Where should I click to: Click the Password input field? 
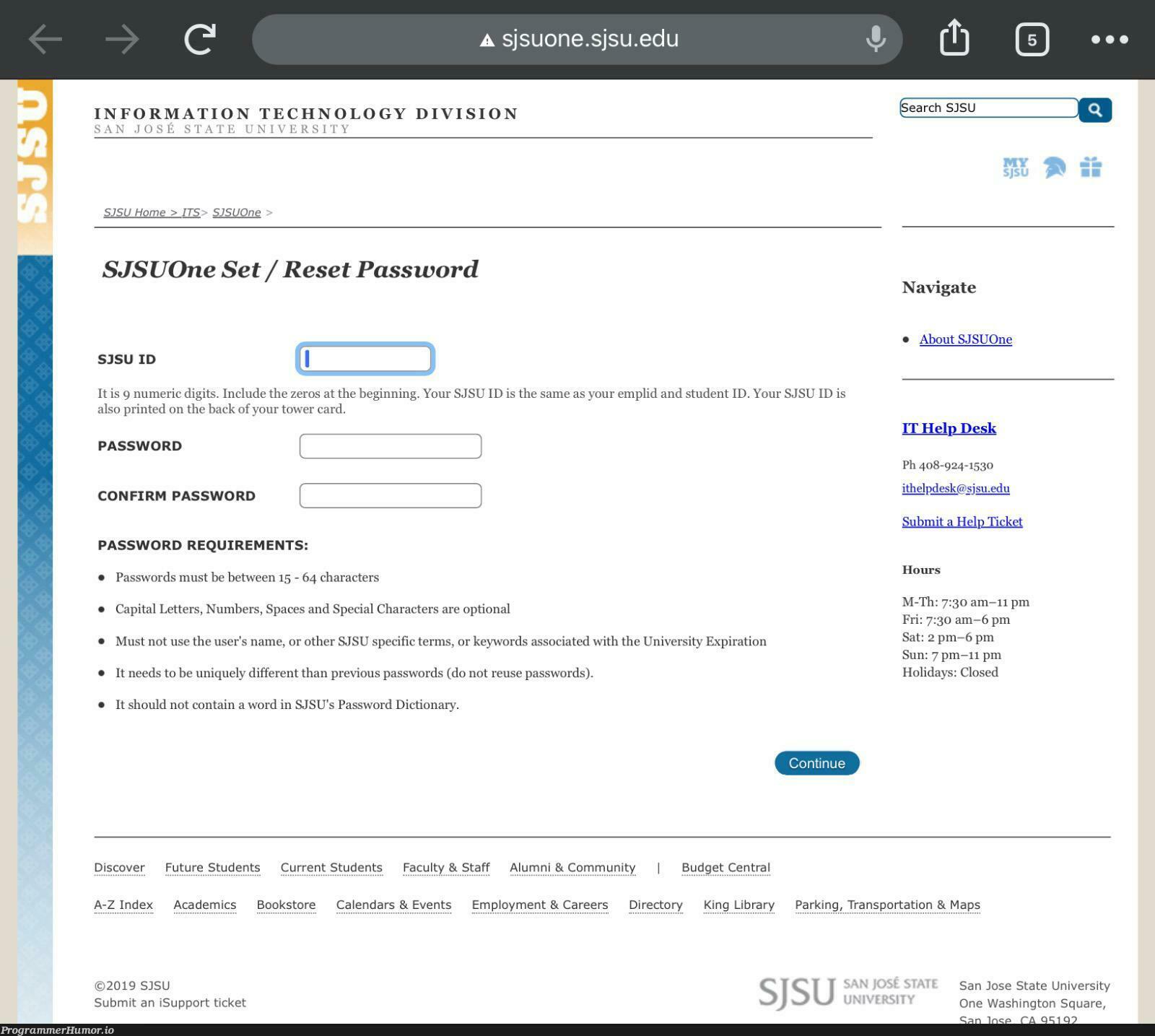[x=391, y=446]
